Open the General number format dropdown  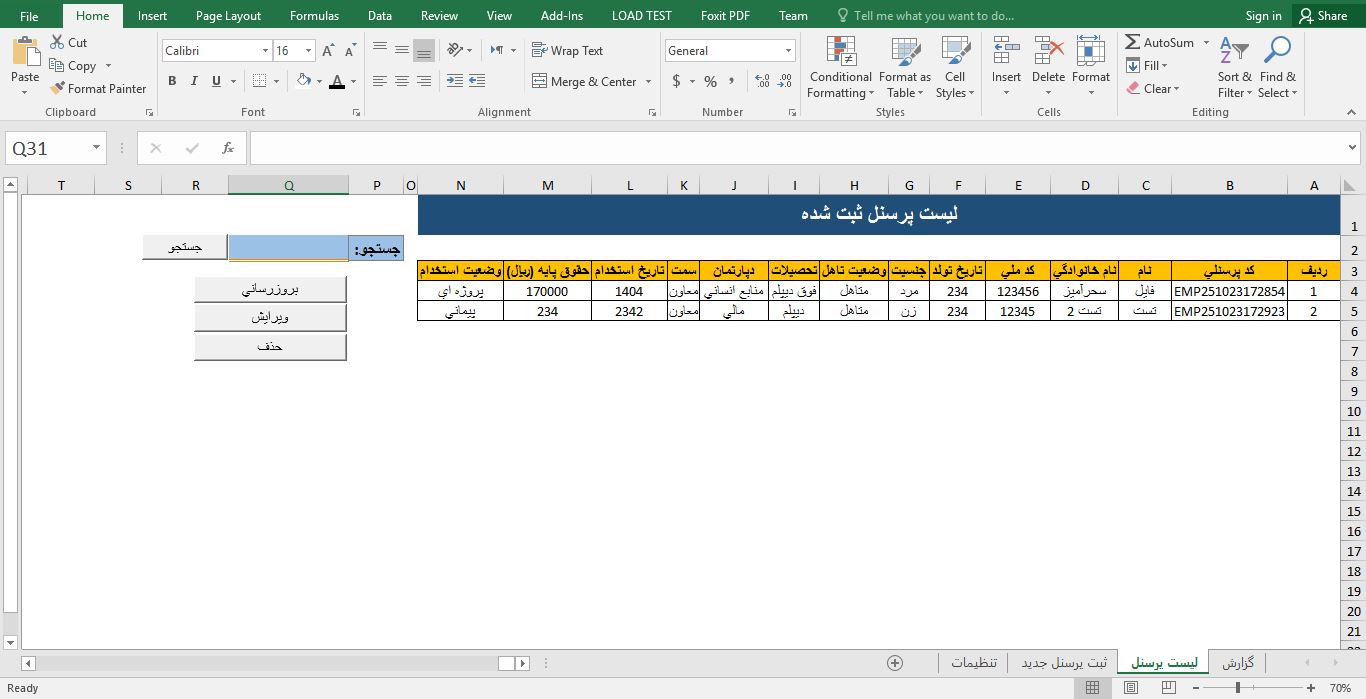pyautogui.click(x=788, y=51)
